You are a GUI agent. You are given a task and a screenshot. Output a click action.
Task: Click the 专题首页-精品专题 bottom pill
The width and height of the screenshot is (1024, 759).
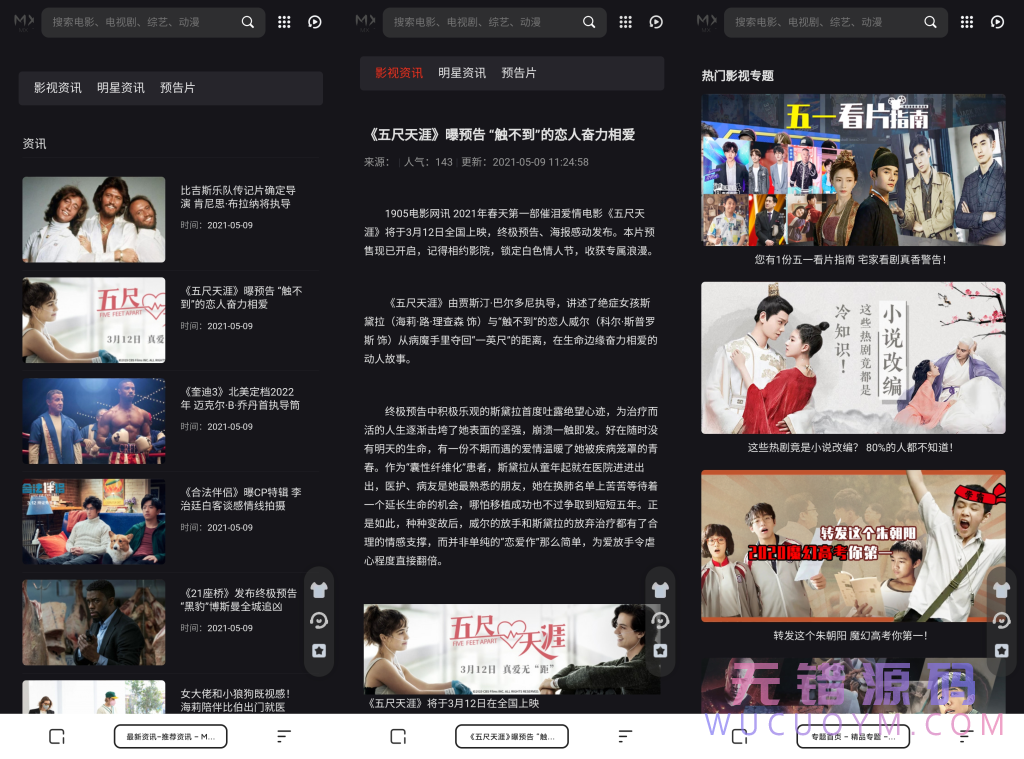coord(853,735)
